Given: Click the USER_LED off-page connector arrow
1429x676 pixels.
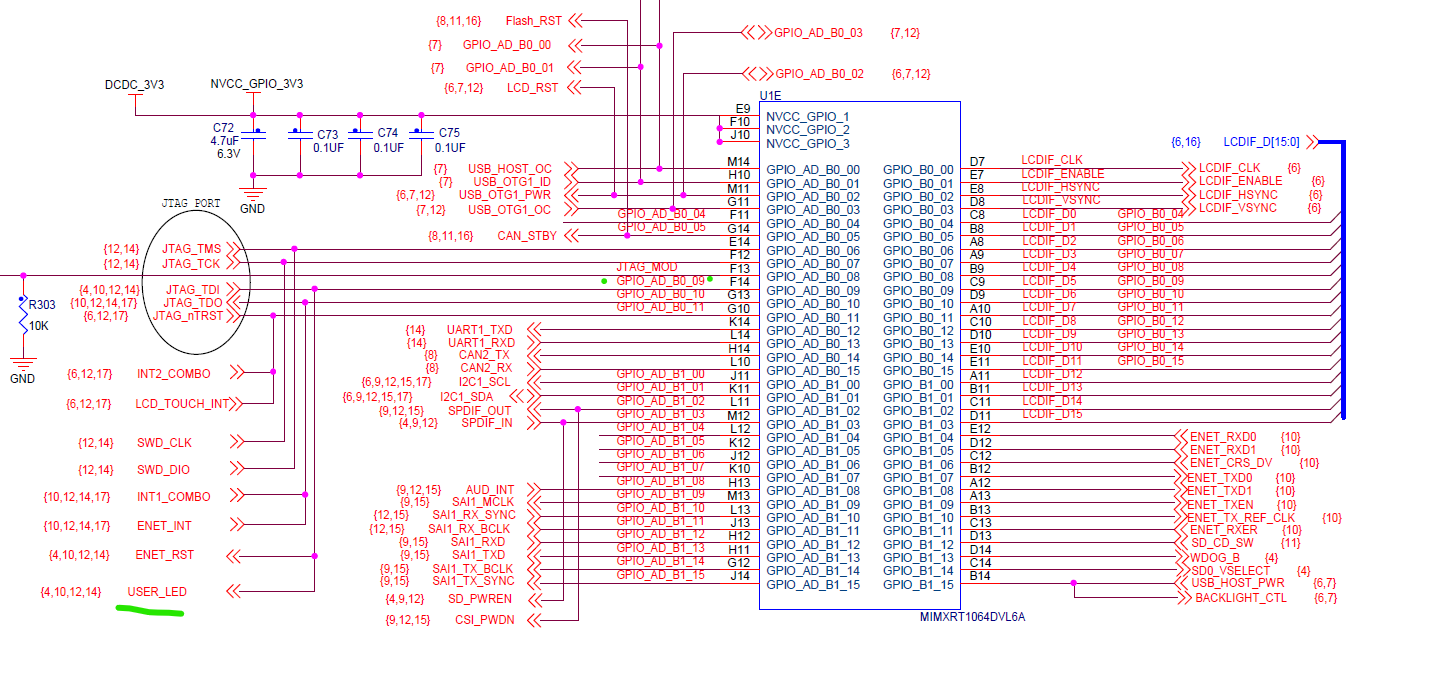Looking at the screenshot, I should pos(234,591).
